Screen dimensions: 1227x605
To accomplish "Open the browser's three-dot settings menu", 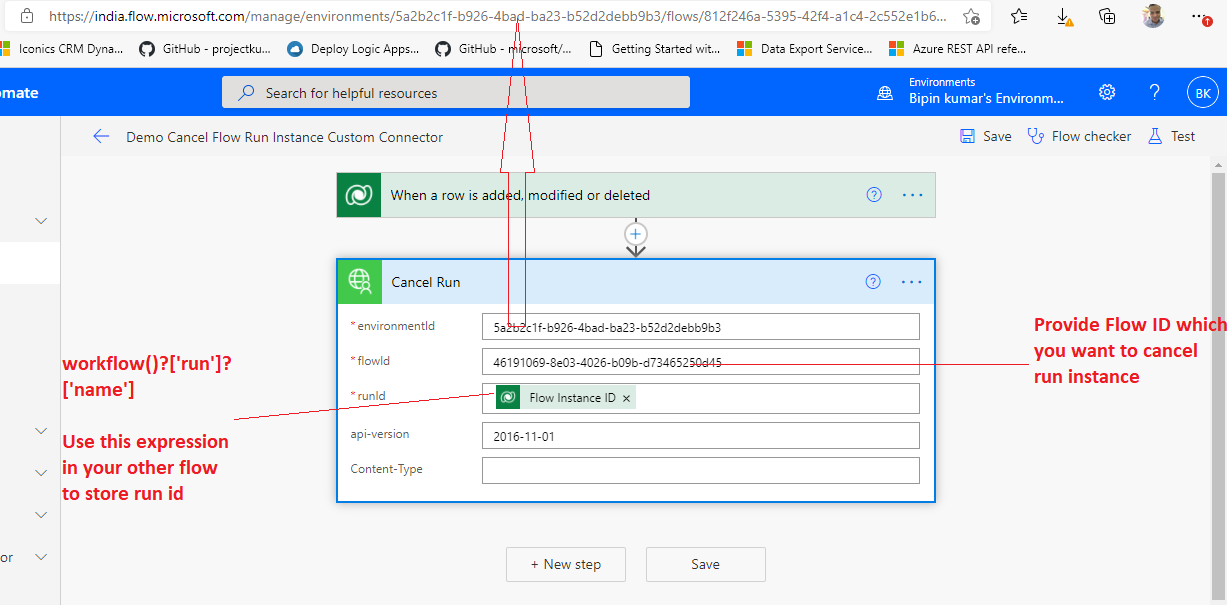I will (x=1200, y=16).
